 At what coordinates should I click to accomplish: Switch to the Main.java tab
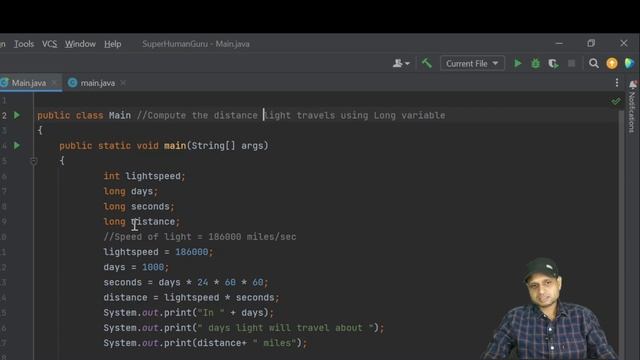click(29, 83)
